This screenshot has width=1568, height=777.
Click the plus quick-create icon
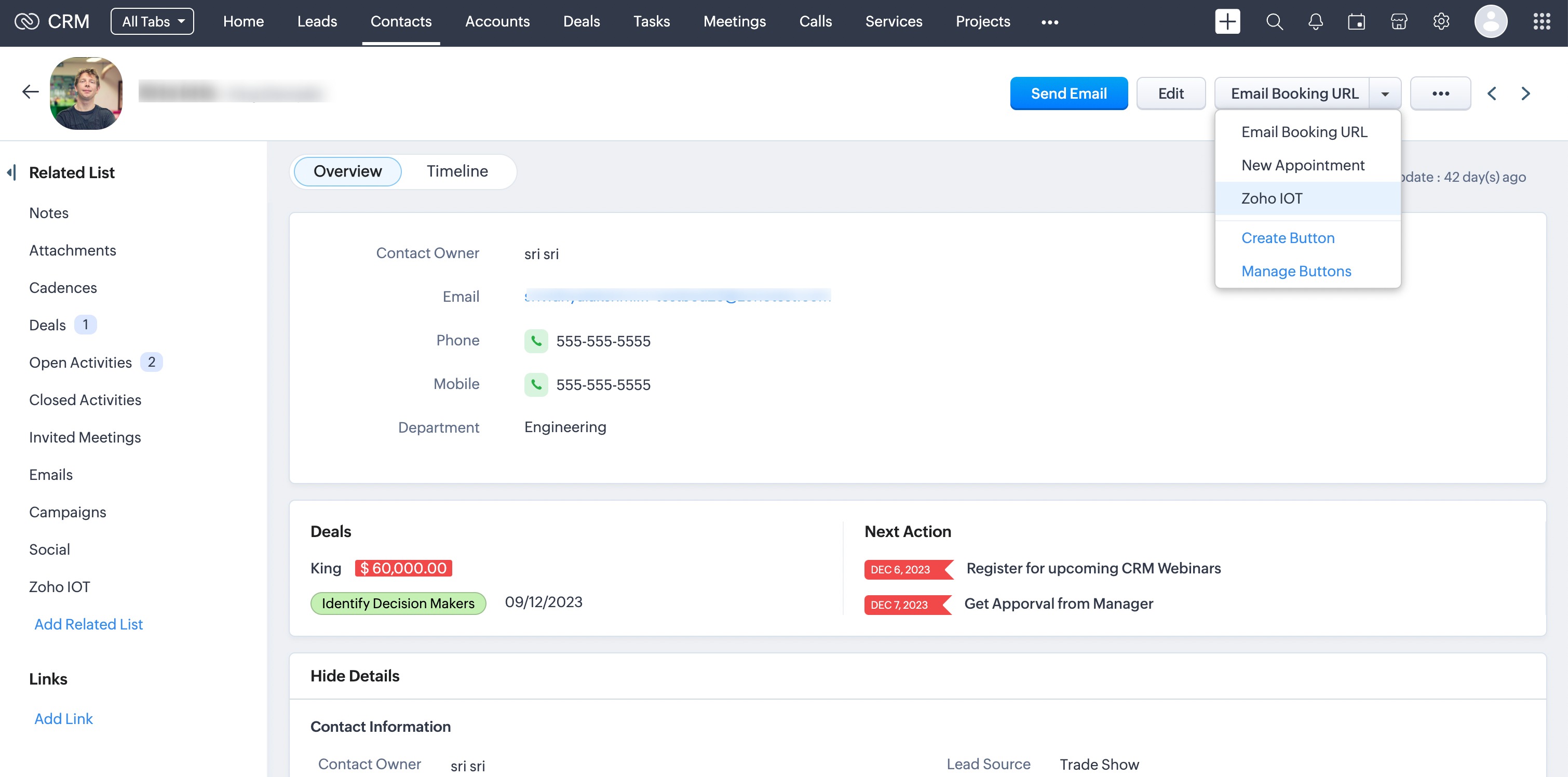(1227, 22)
